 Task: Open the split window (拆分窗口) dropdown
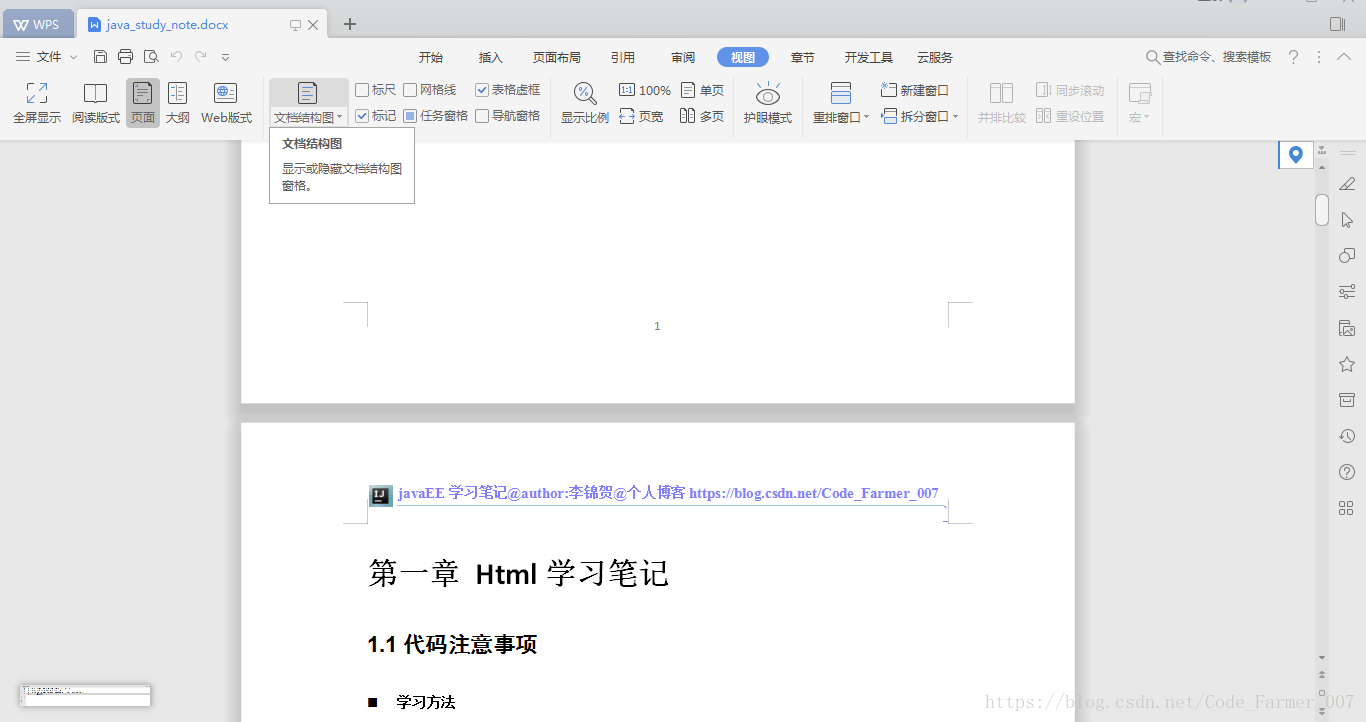pyautogui.click(x=920, y=116)
